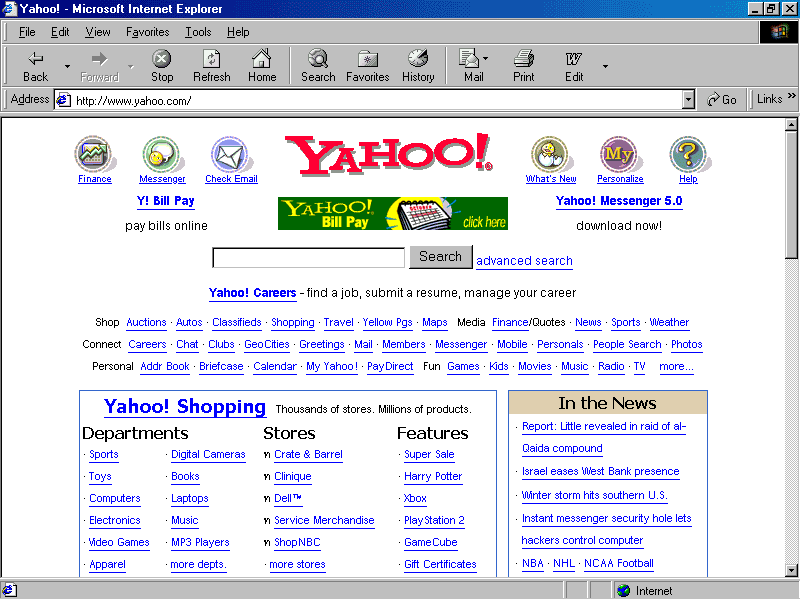Screen dimensions: 800x600
Task: Open the Help menu
Action: (x=238, y=32)
